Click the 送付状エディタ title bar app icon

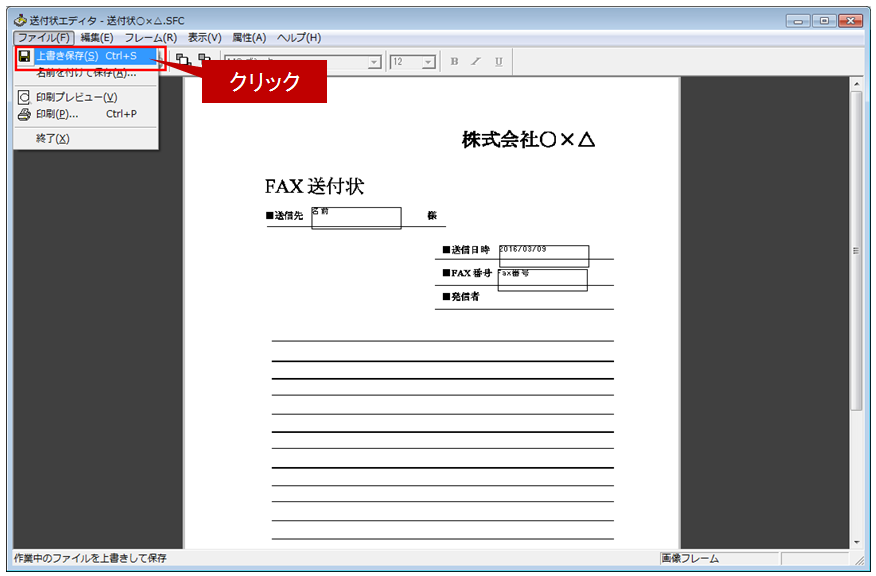(21, 21)
